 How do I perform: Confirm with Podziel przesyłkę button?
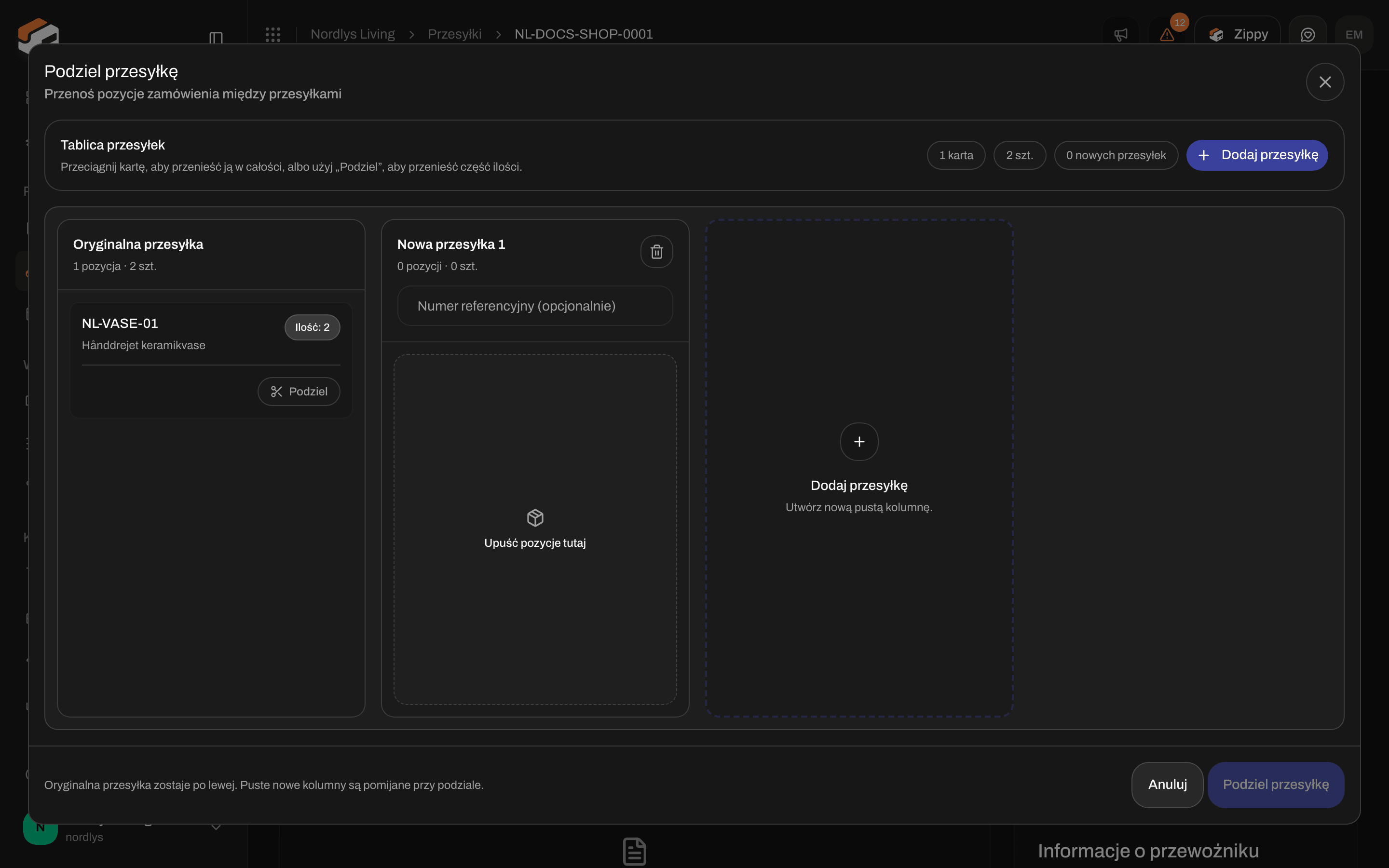[x=1275, y=785]
